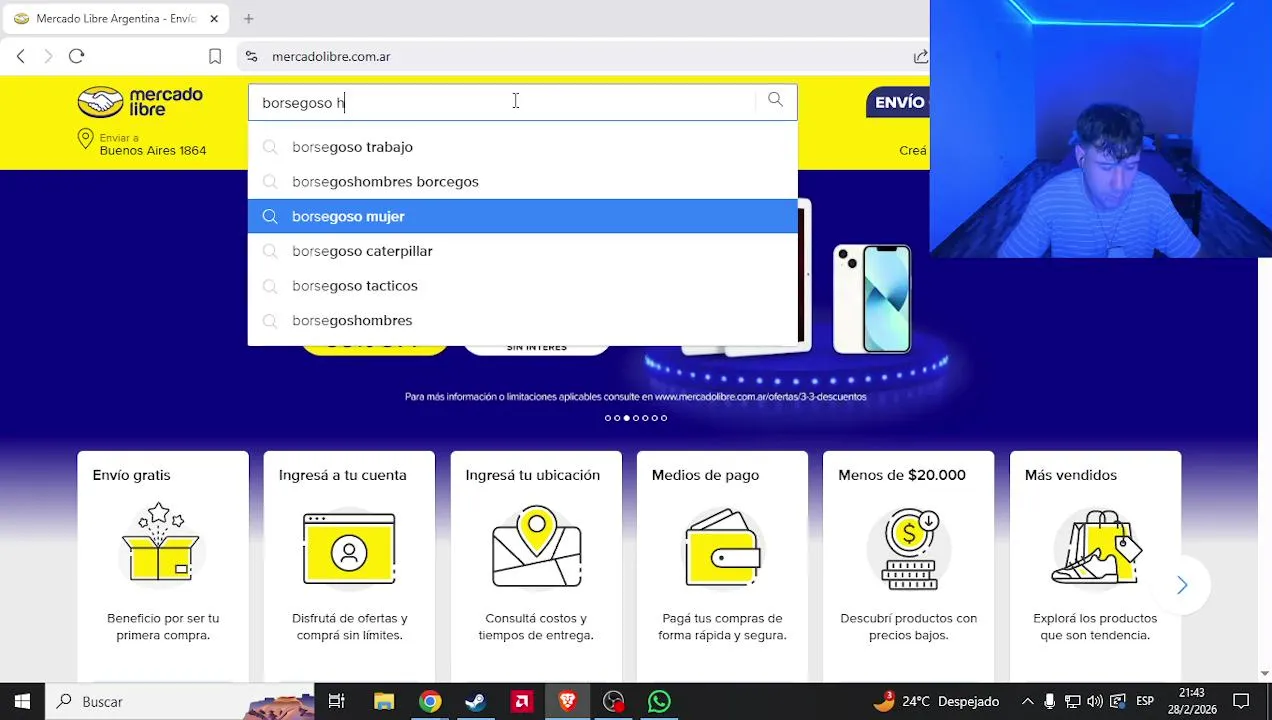The height and width of the screenshot is (720, 1272).
Task: Click "Disfrutá de ofertas y comprá sin límites." text
Action: (x=349, y=627)
